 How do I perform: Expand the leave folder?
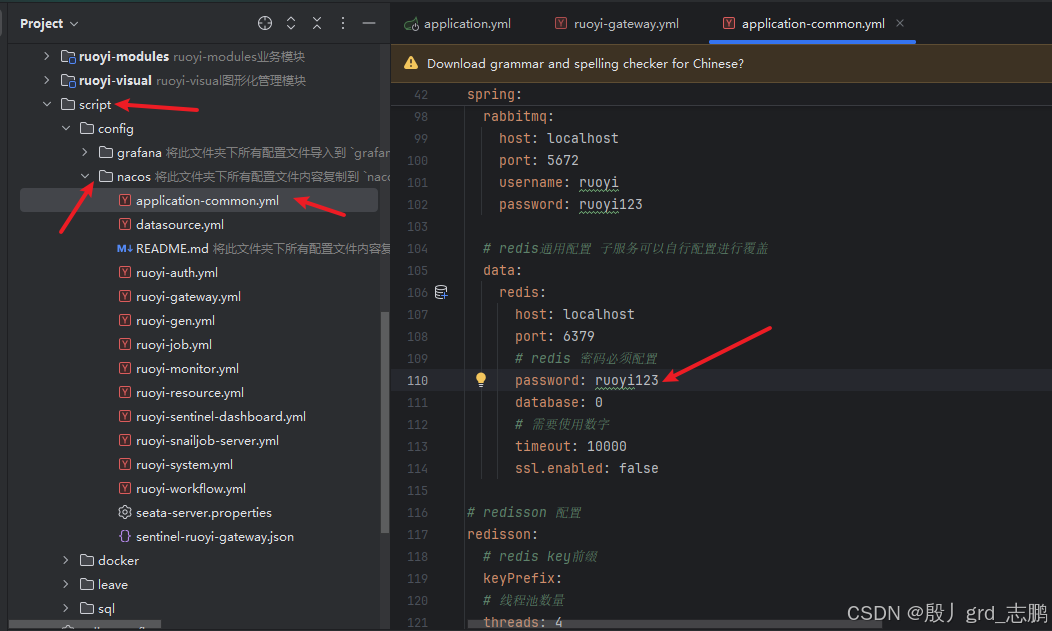pos(66,584)
